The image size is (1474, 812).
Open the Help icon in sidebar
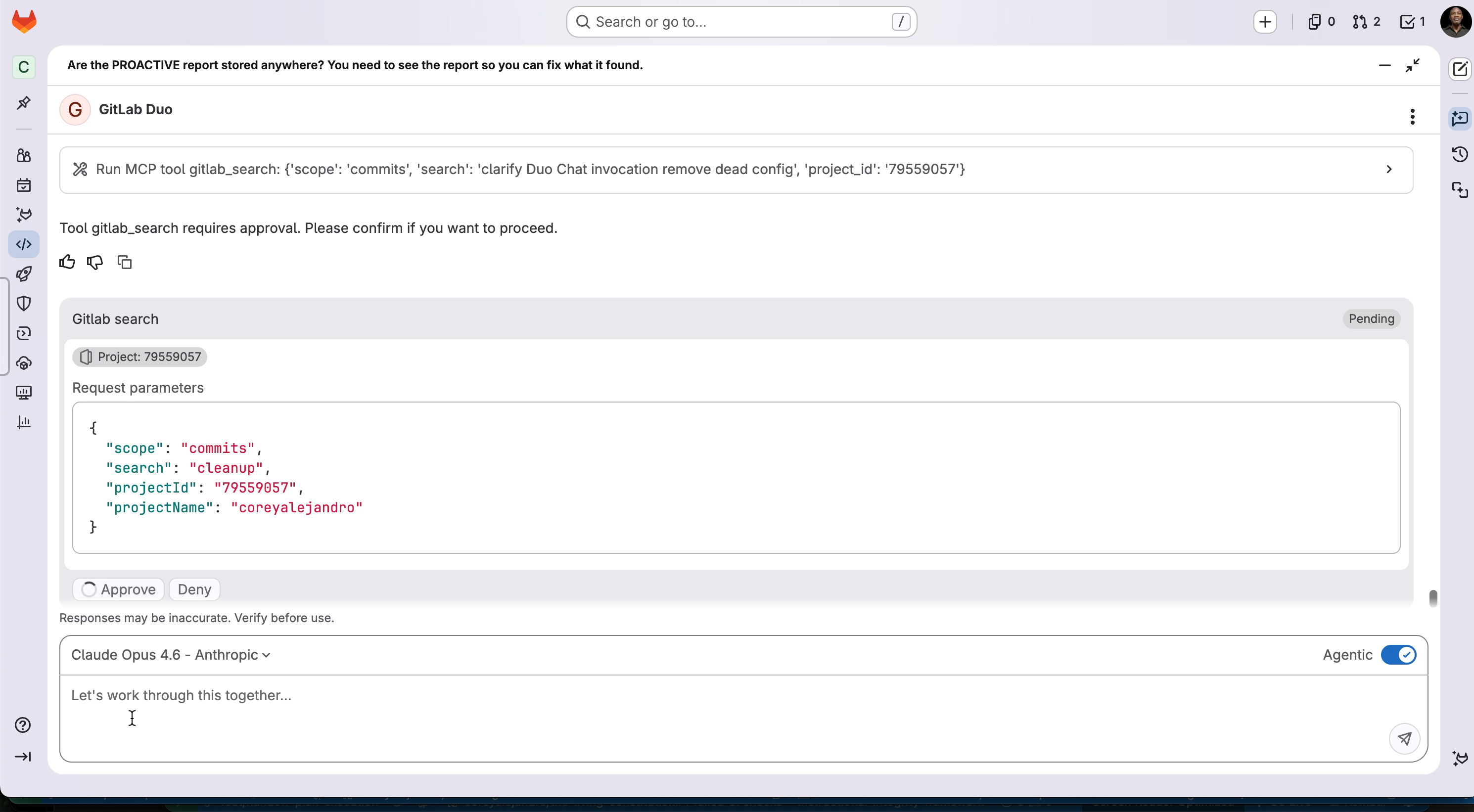23,725
